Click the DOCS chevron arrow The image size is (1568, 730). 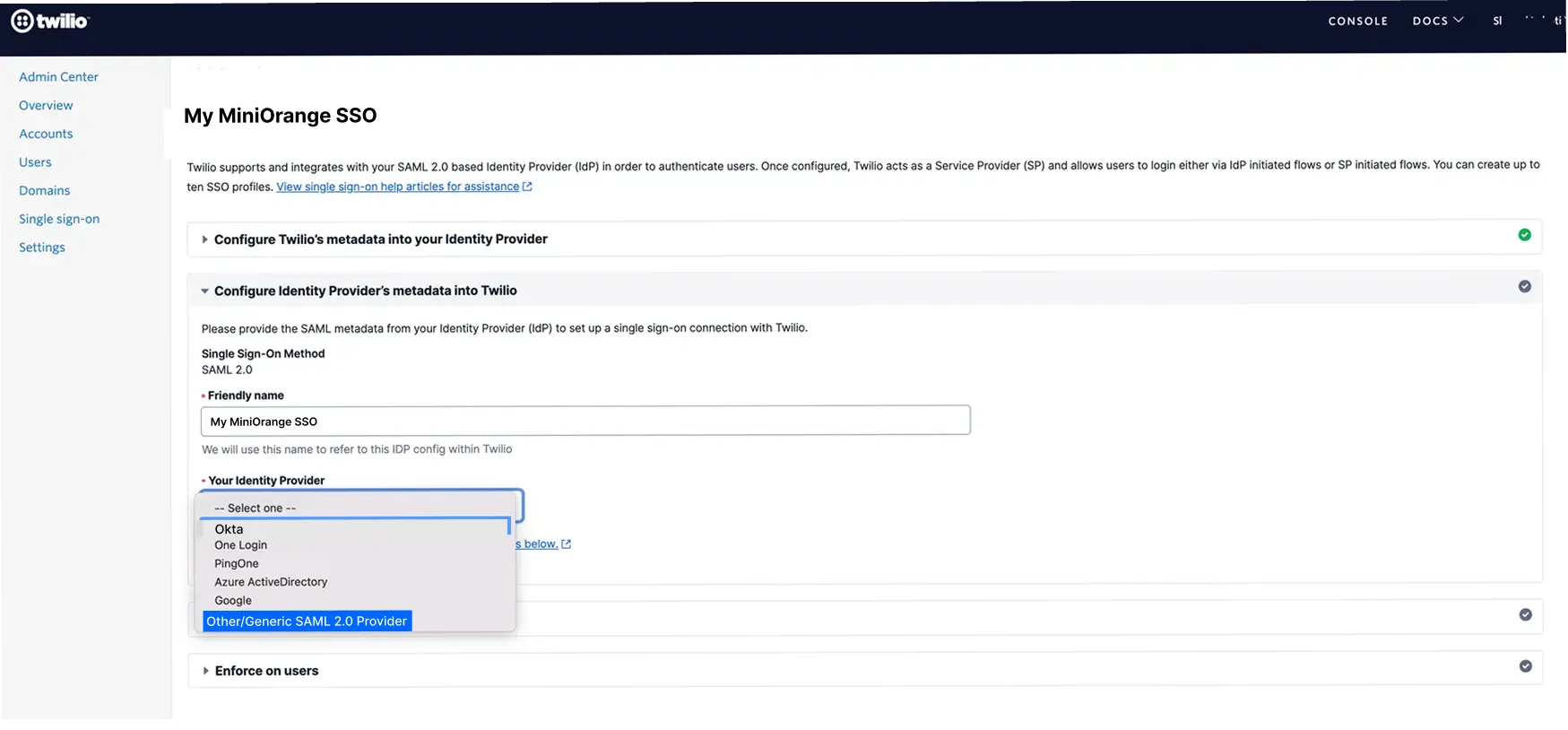pyautogui.click(x=1458, y=20)
